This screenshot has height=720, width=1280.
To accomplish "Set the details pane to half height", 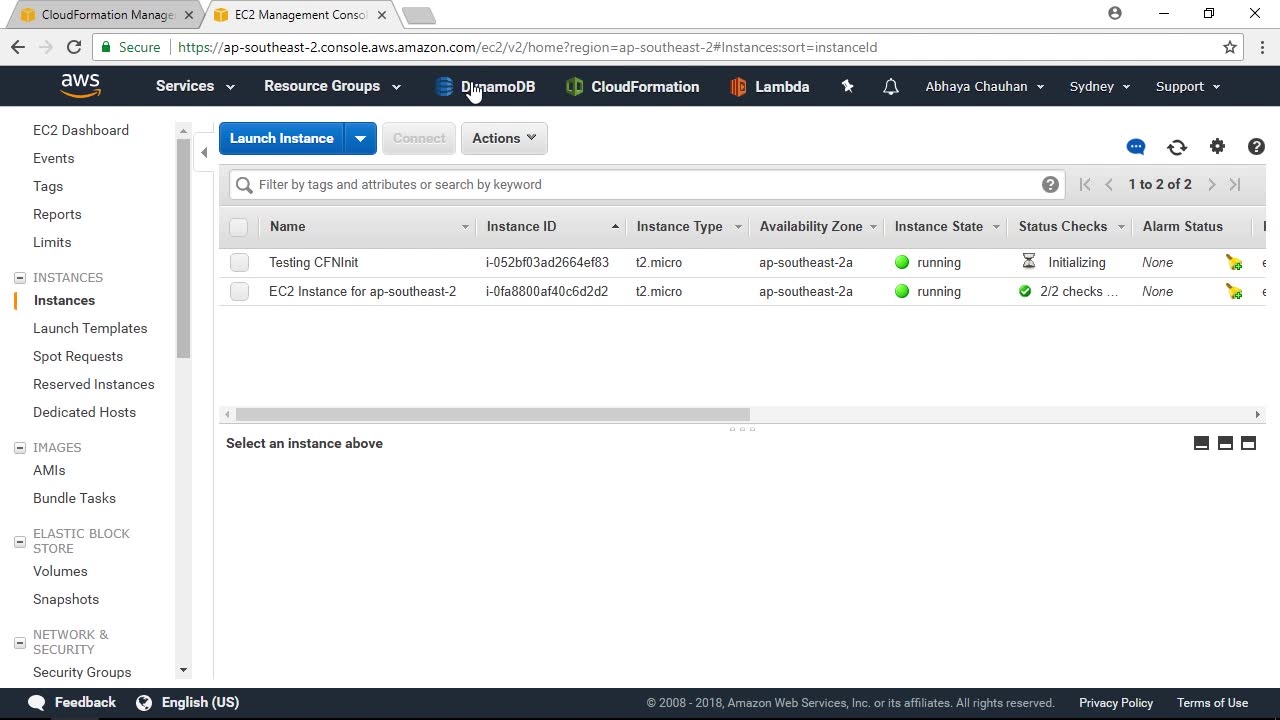I will point(1225,443).
